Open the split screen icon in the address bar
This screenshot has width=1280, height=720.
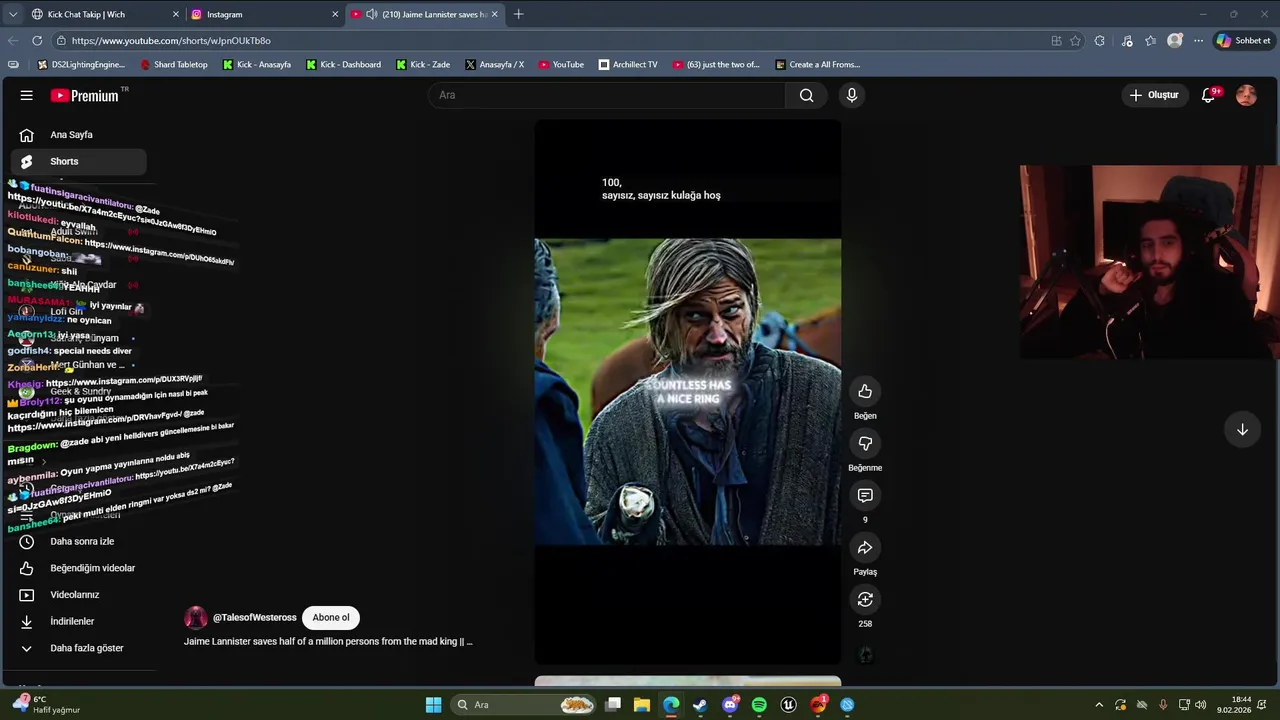click(x=1056, y=41)
